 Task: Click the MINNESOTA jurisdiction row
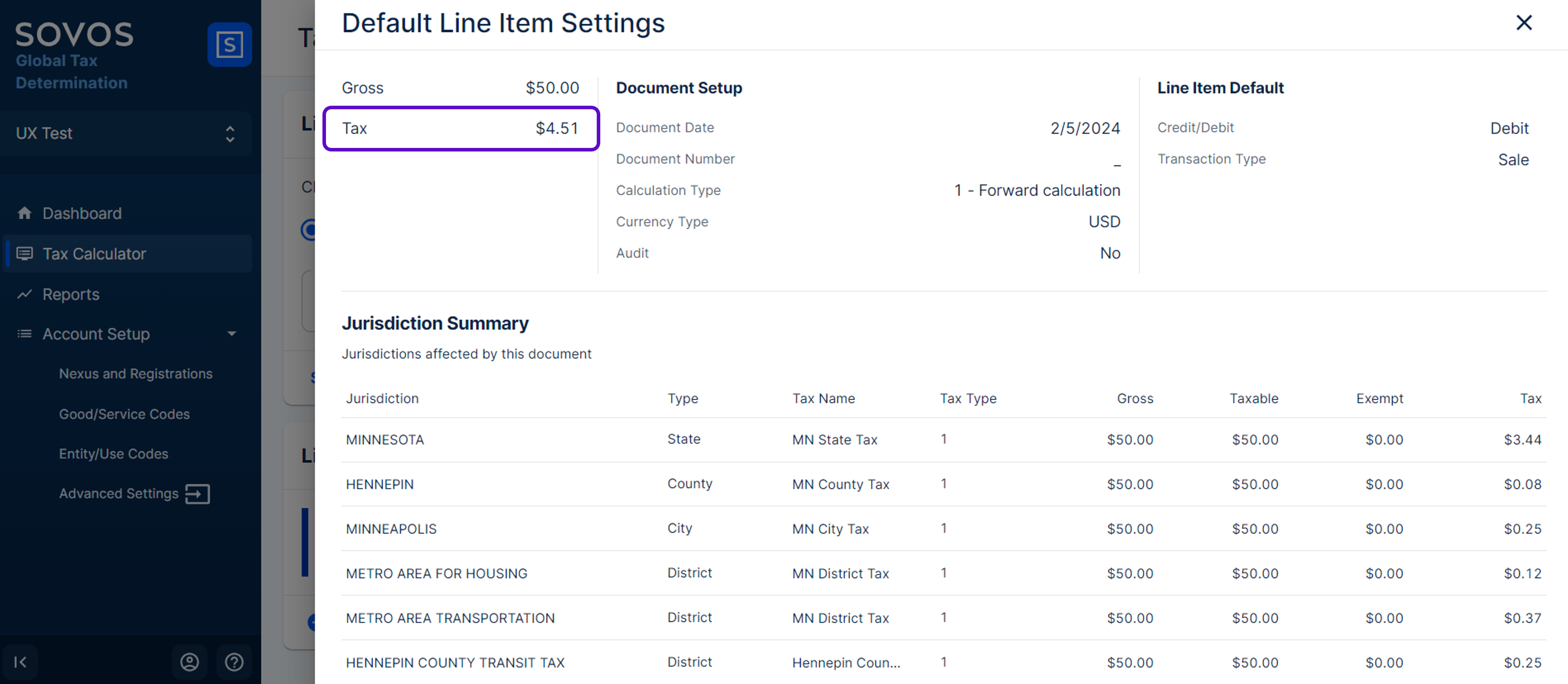pos(385,439)
